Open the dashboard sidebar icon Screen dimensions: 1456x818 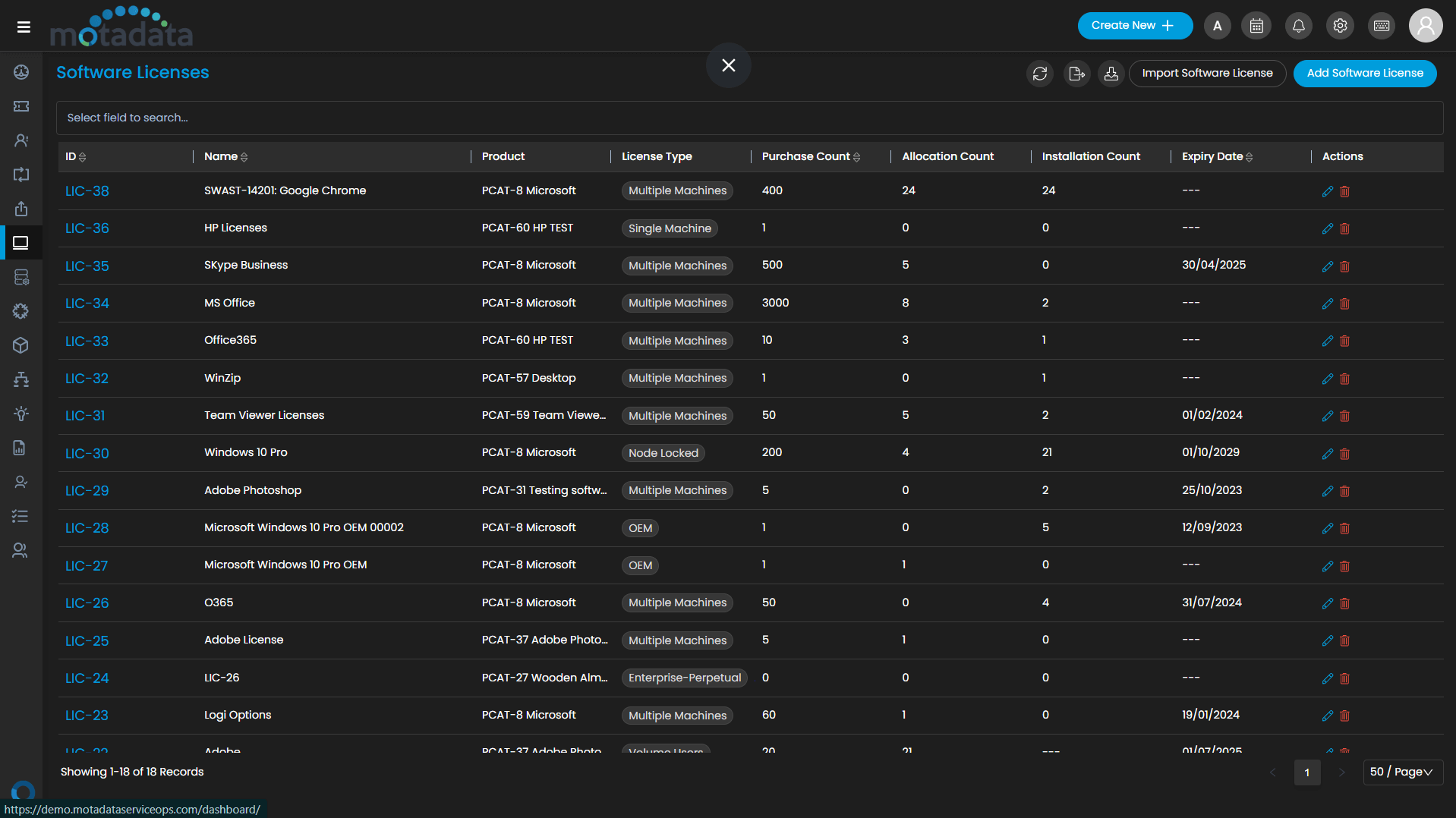pos(21,72)
